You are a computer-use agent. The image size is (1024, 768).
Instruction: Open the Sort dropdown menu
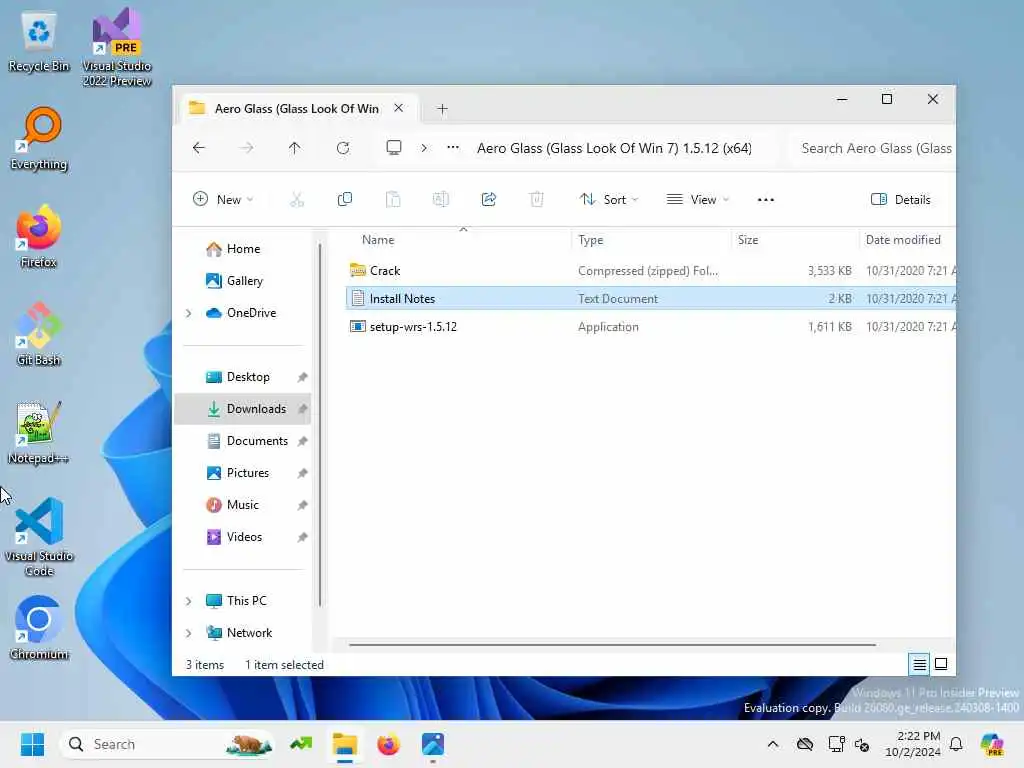pyautogui.click(x=609, y=199)
